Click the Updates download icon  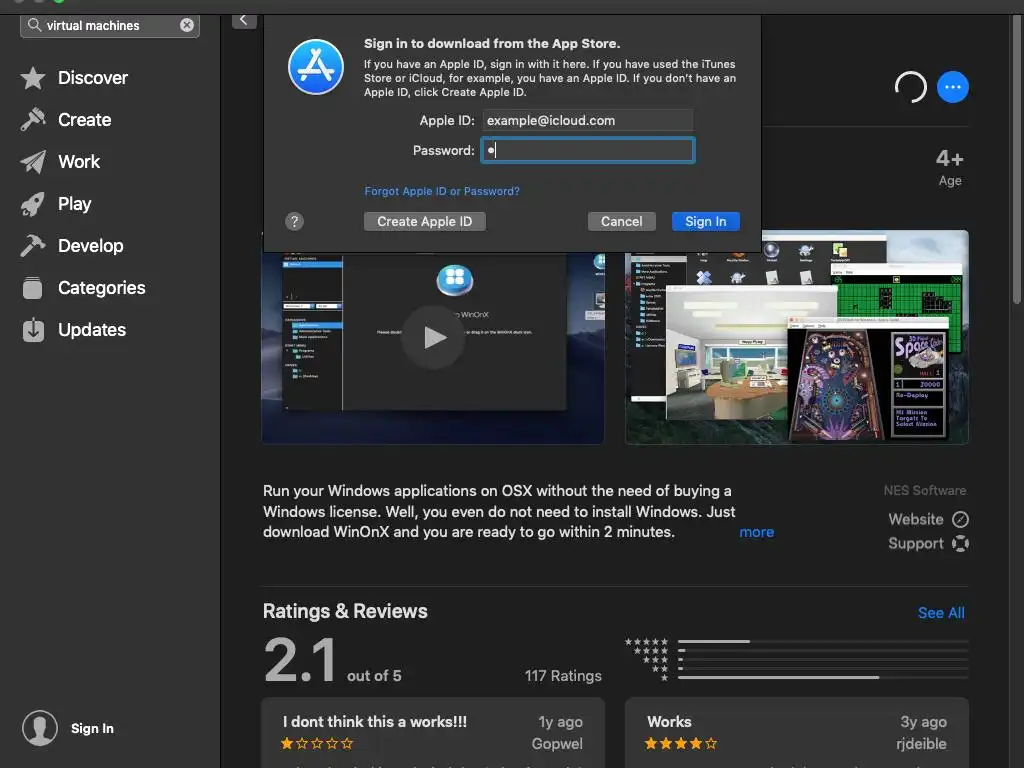pos(33,330)
